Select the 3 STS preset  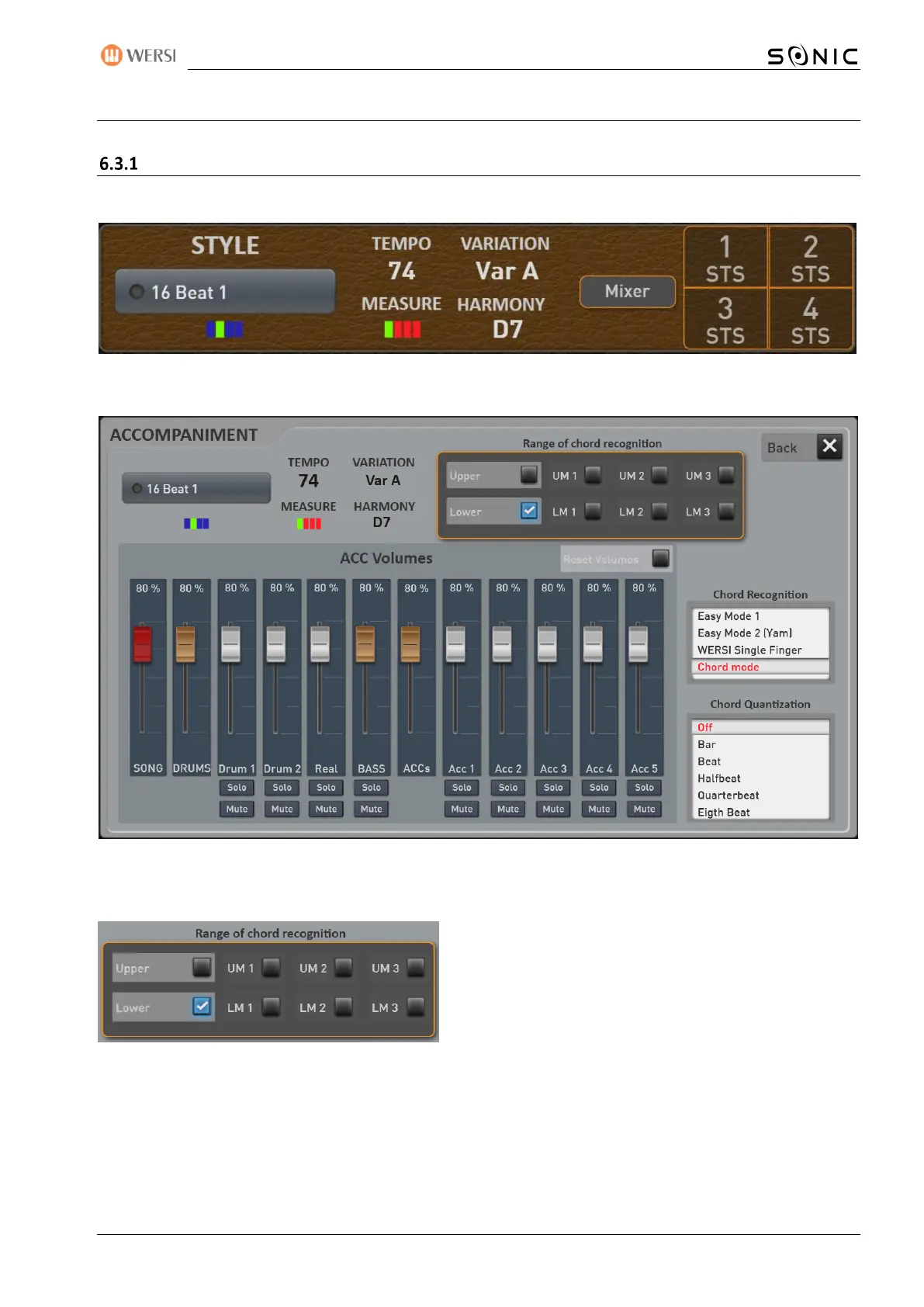tap(725, 320)
